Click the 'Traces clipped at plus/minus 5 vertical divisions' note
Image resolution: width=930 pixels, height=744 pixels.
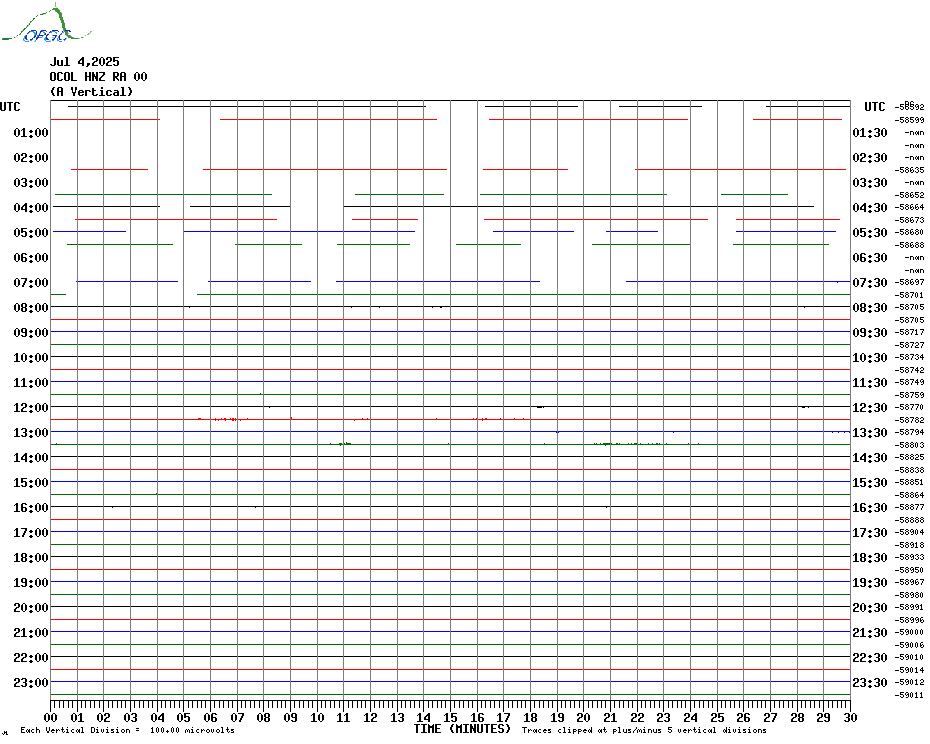coord(644,730)
